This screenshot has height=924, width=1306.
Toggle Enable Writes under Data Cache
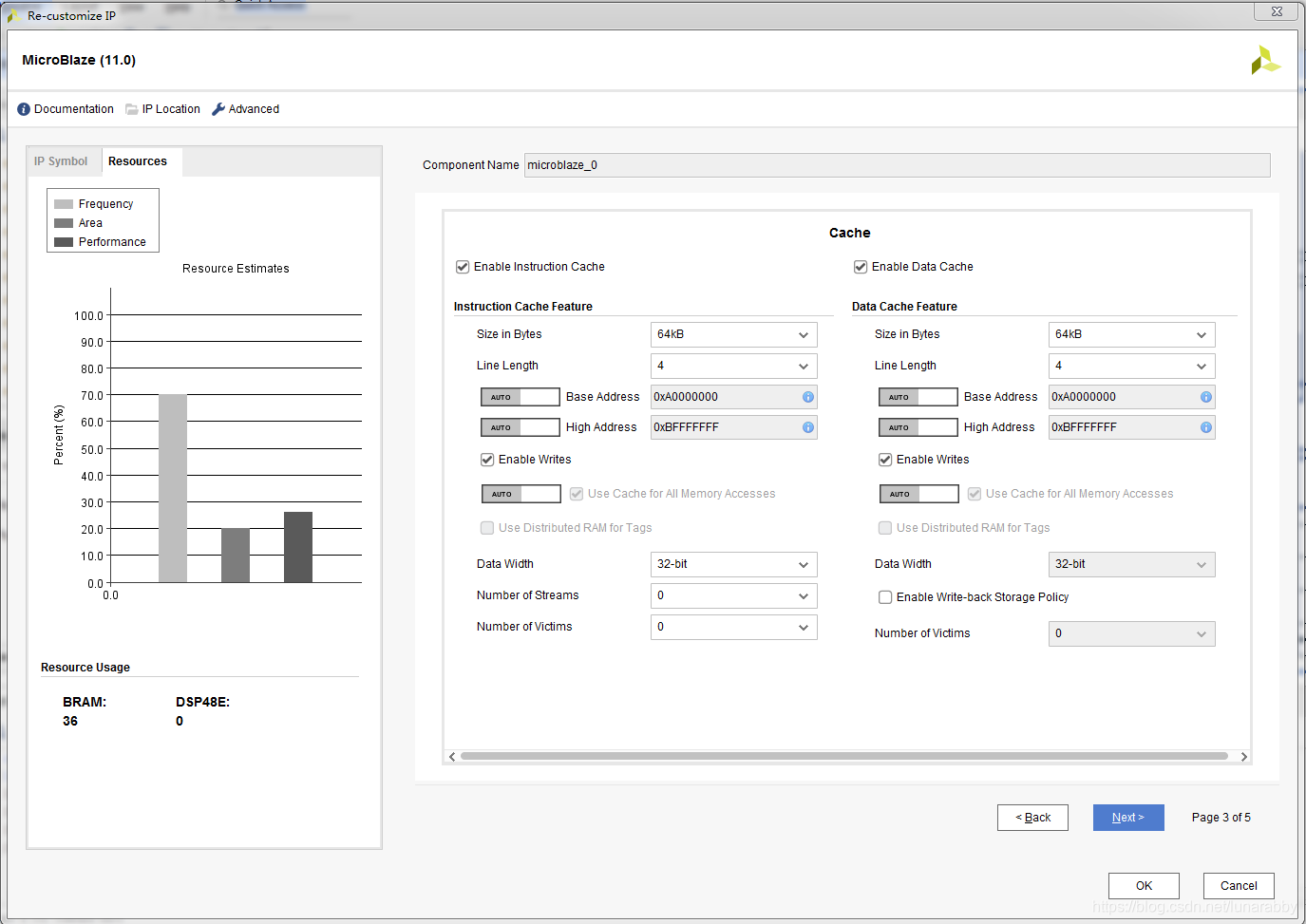pos(885,460)
